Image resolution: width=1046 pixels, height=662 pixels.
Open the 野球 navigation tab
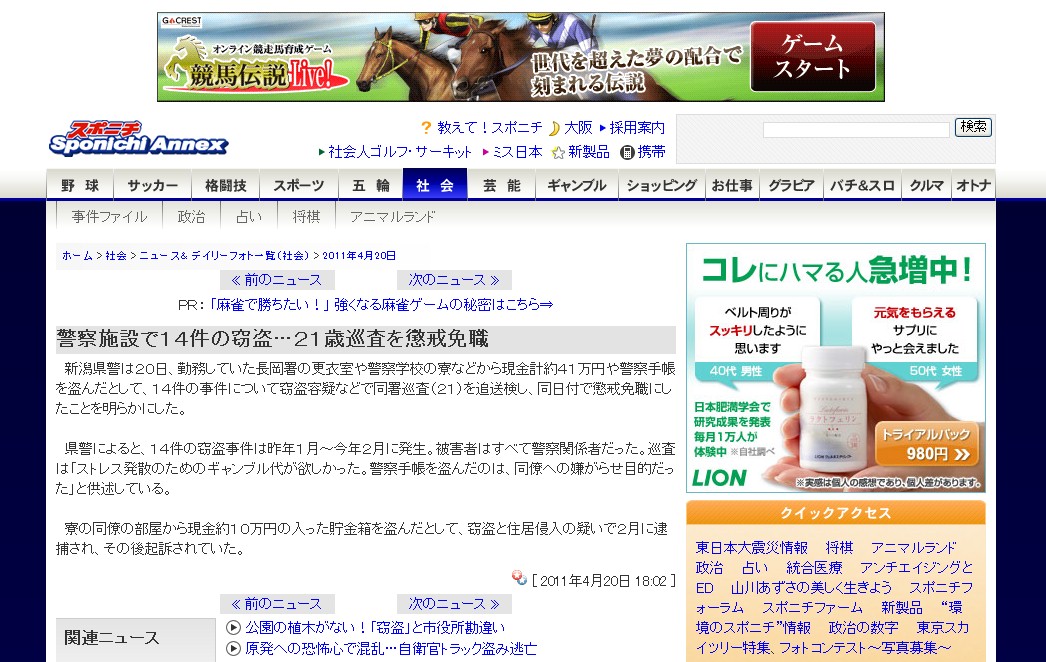pyautogui.click(x=80, y=186)
